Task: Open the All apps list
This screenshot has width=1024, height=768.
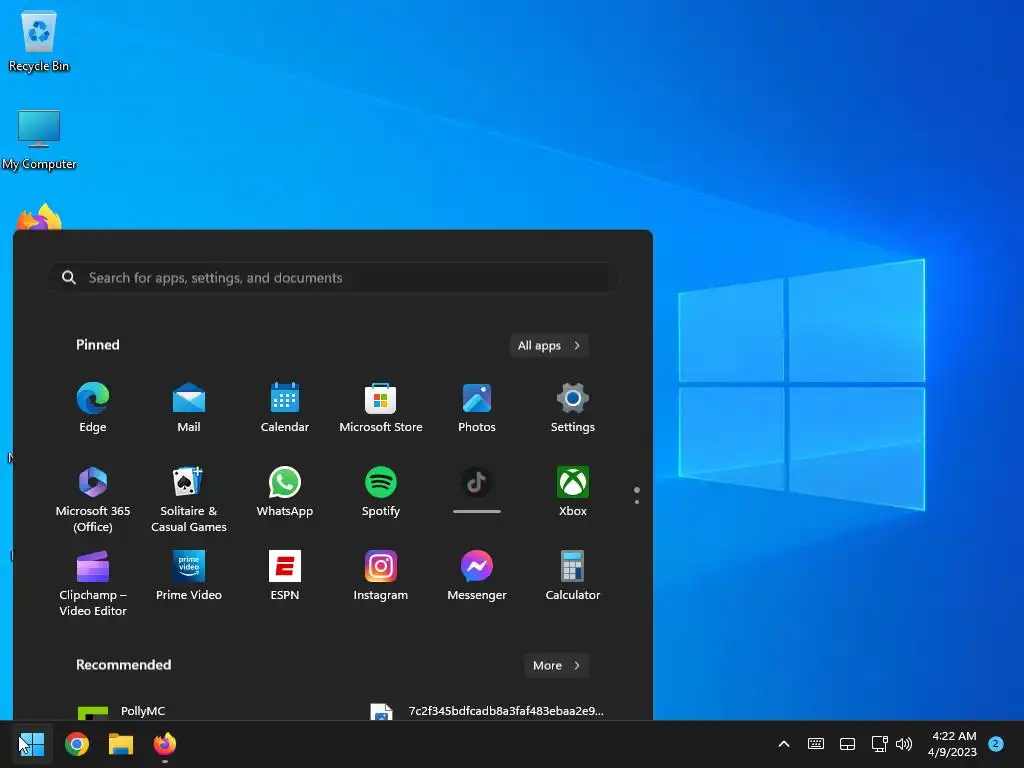Action: pyautogui.click(x=549, y=345)
